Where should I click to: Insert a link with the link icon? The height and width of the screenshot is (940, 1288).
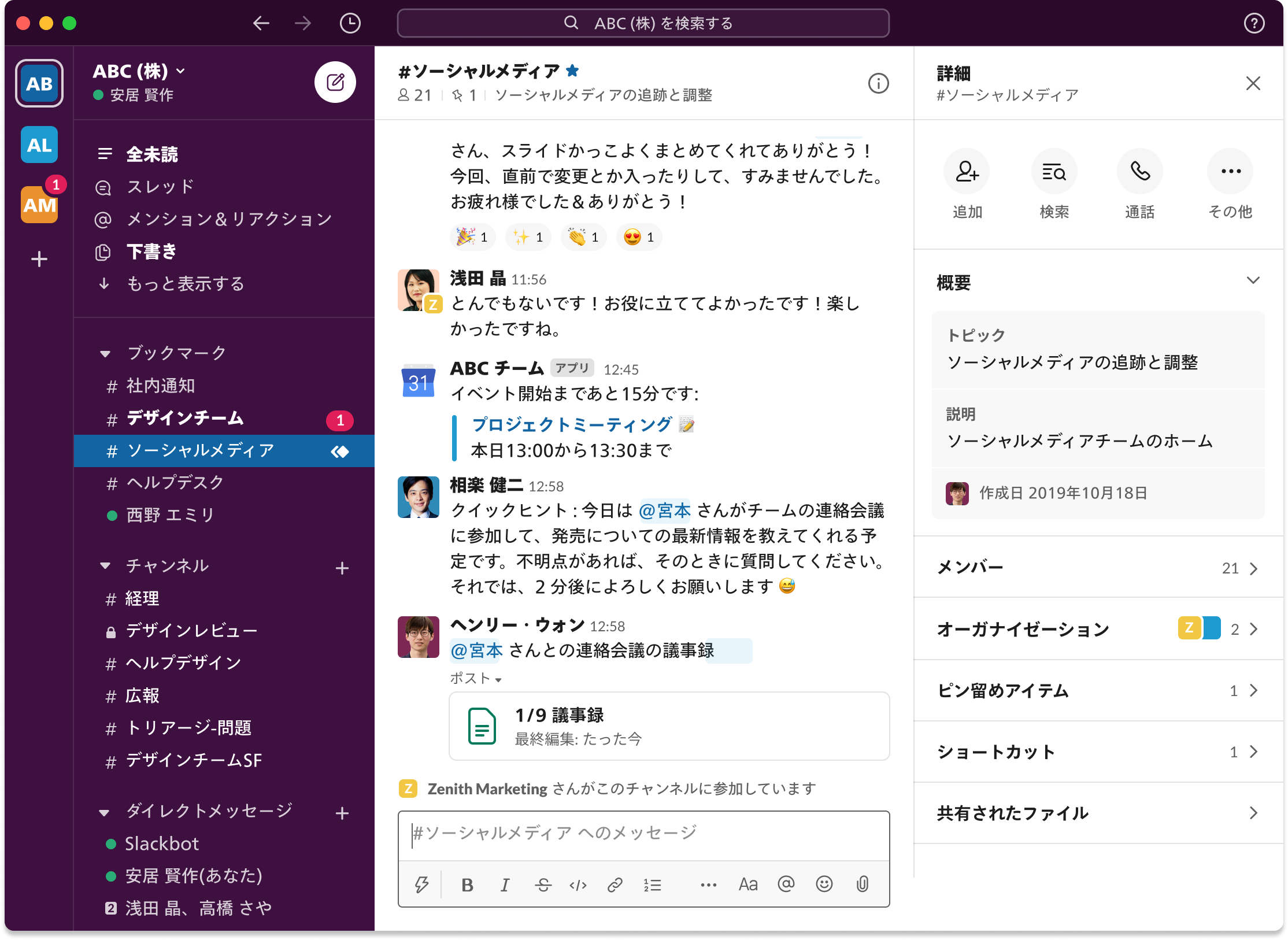pyautogui.click(x=615, y=885)
